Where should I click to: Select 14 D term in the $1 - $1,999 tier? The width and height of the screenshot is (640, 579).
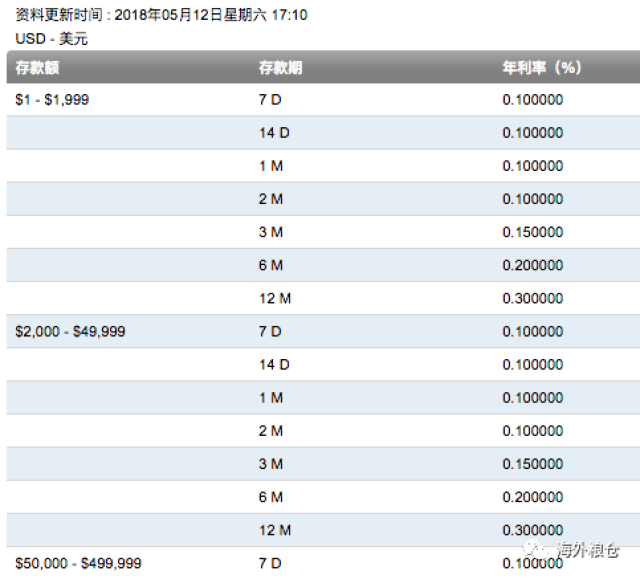coord(274,133)
